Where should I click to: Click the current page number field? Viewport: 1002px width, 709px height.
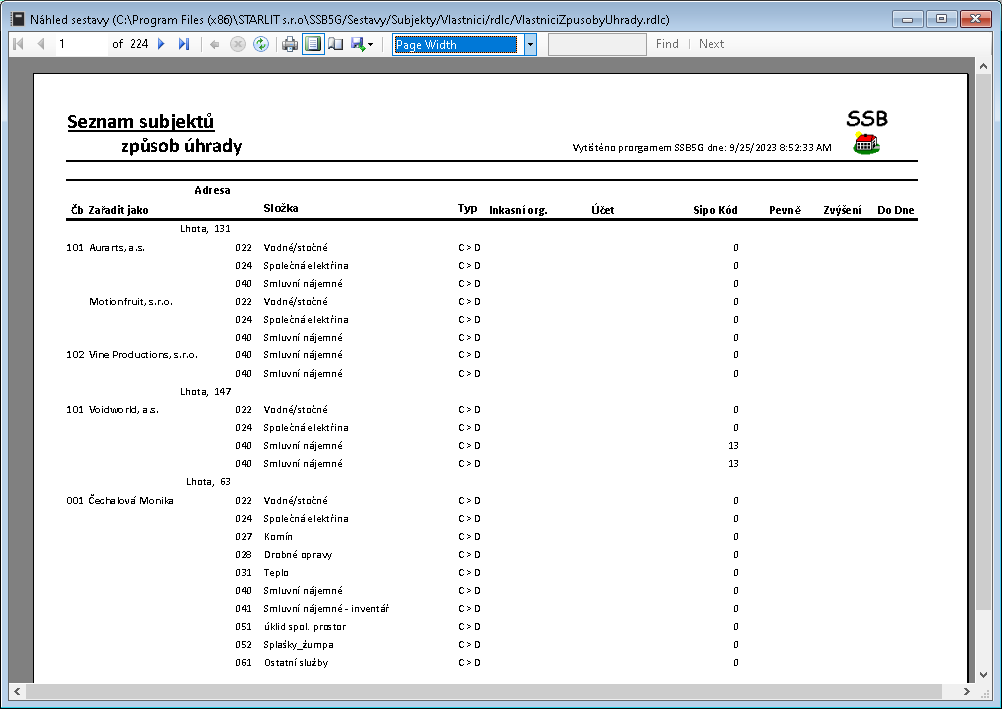(x=80, y=44)
